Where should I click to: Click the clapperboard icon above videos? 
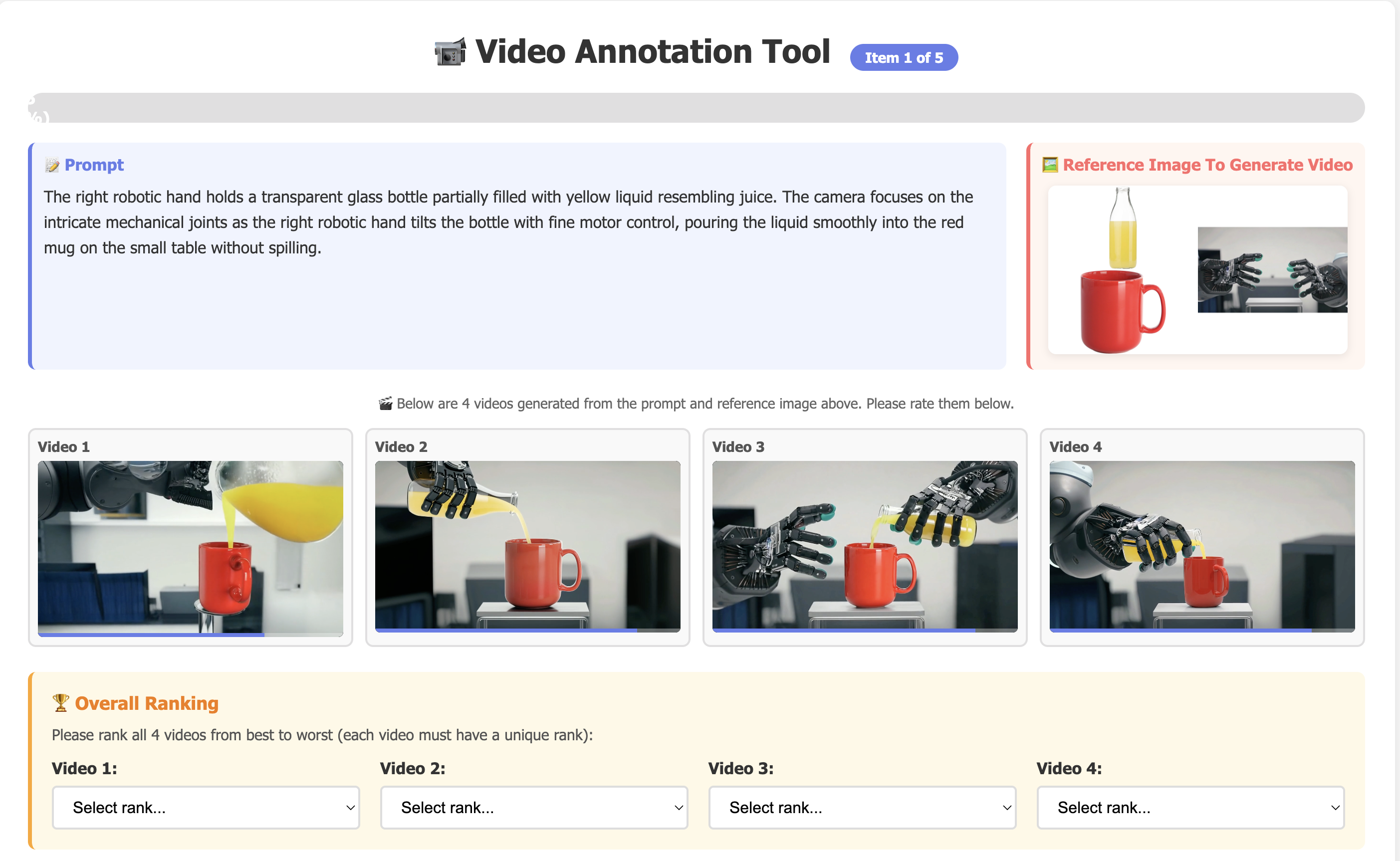[386, 404]
